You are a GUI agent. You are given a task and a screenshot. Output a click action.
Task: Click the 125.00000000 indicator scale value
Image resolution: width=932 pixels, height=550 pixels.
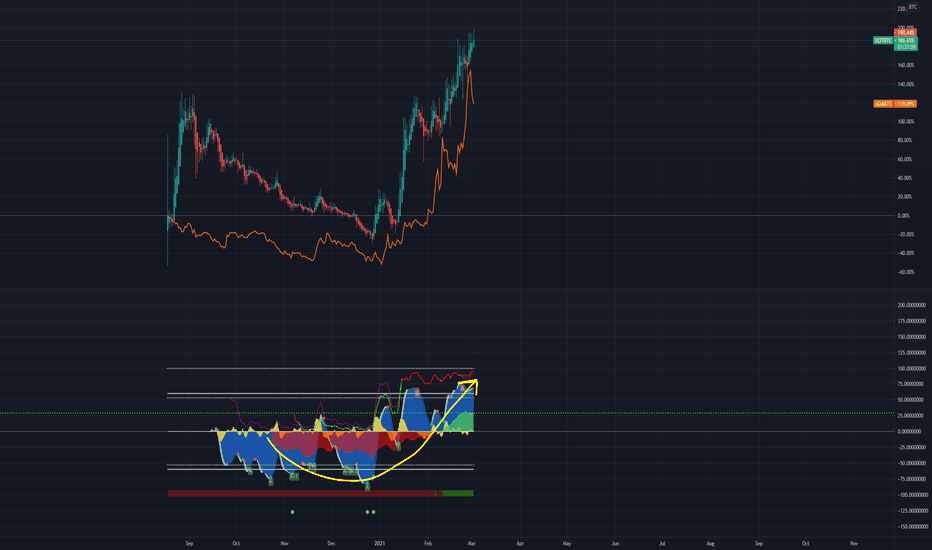911,353
